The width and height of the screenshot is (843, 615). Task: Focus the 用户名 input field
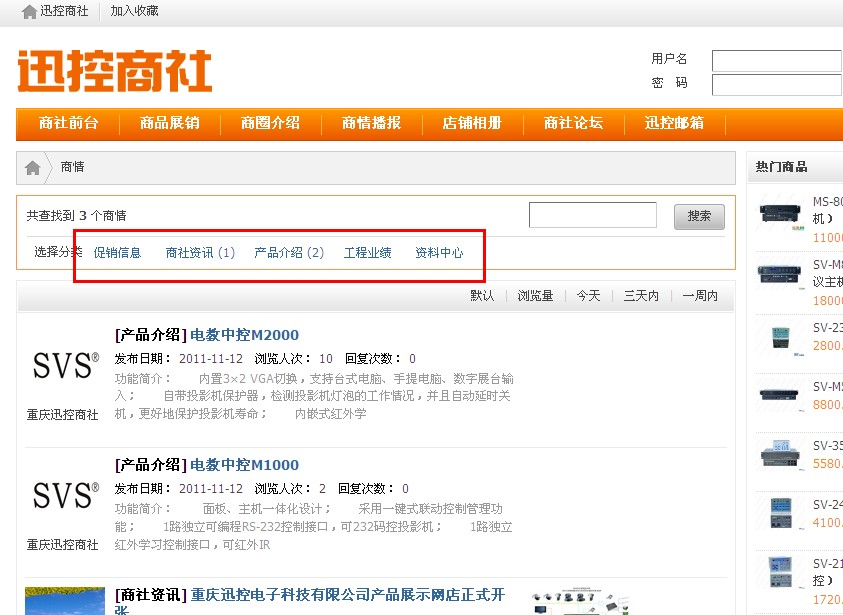[777, 61]
